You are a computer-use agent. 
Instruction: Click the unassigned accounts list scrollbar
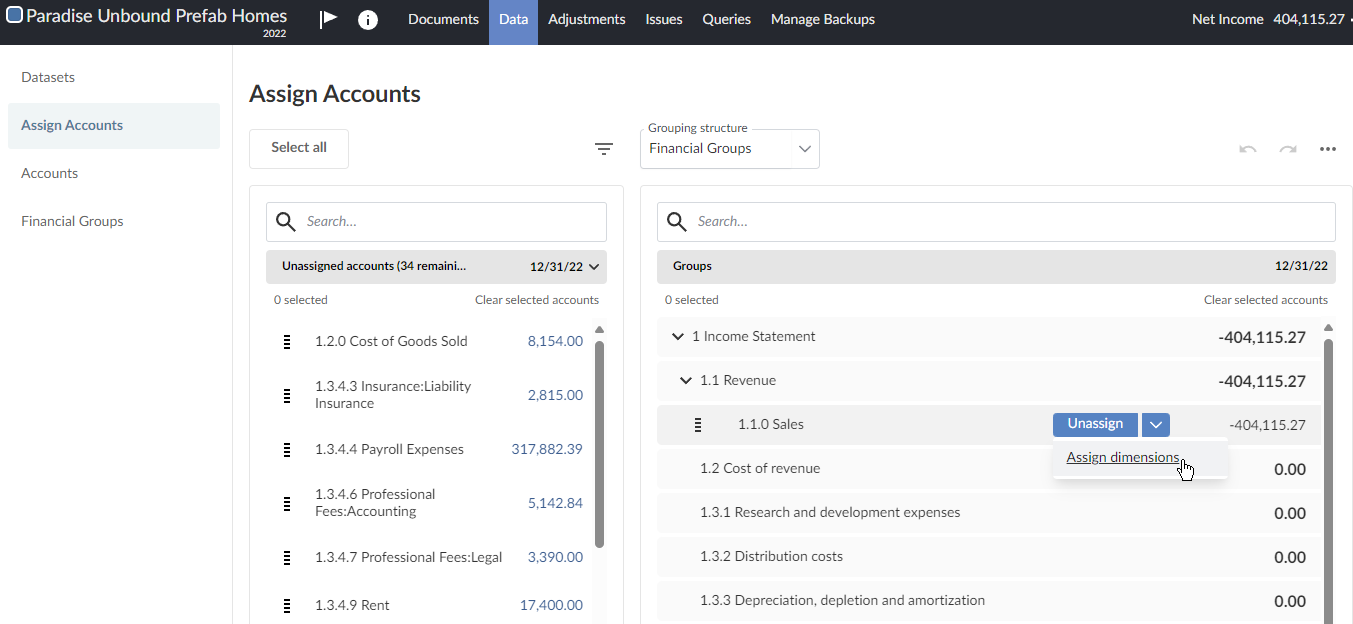point(599,445)
